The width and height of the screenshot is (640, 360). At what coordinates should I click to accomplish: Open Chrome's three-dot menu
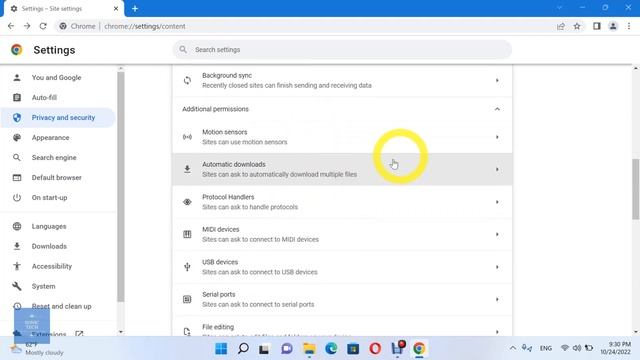pyautogui.click(x=629, y=26)
